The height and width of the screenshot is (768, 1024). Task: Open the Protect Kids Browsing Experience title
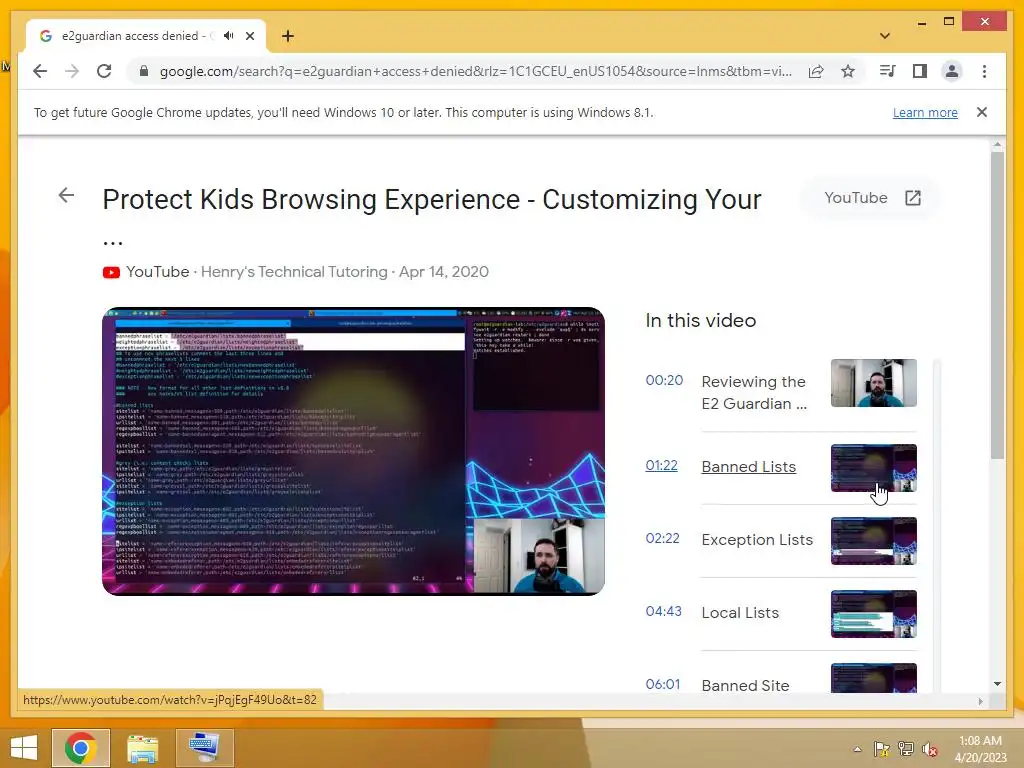coord(432,200)
